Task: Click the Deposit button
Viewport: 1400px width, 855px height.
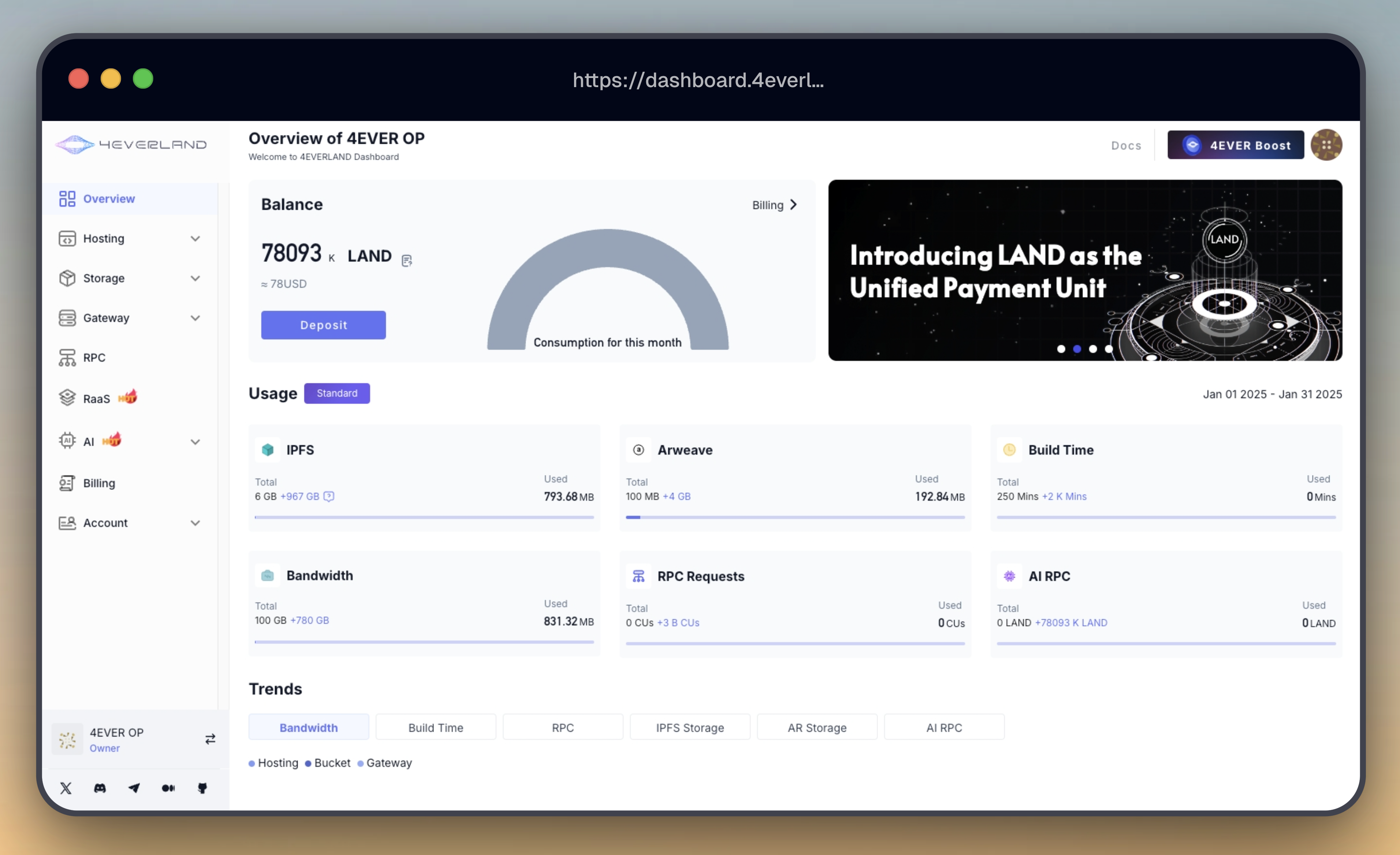Action: click(x=323, y=325)
